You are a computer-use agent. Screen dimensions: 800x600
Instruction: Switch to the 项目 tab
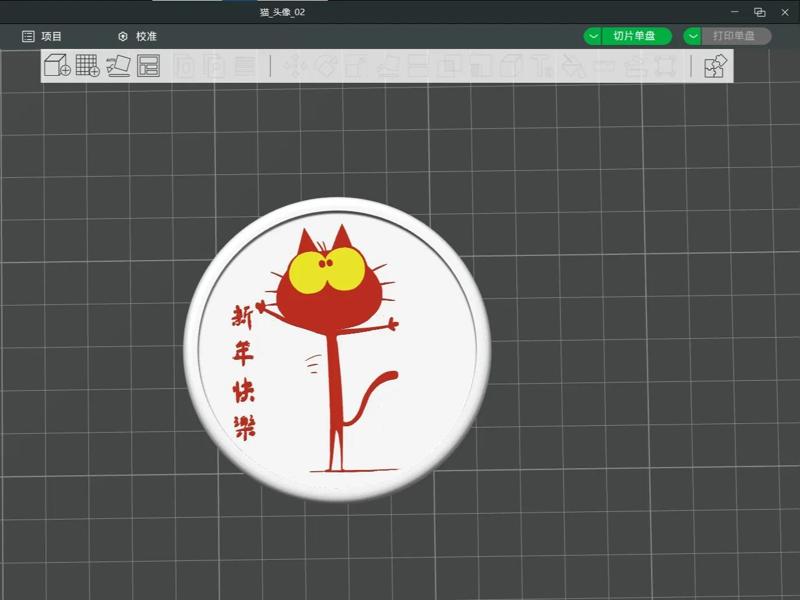point(41,36)
